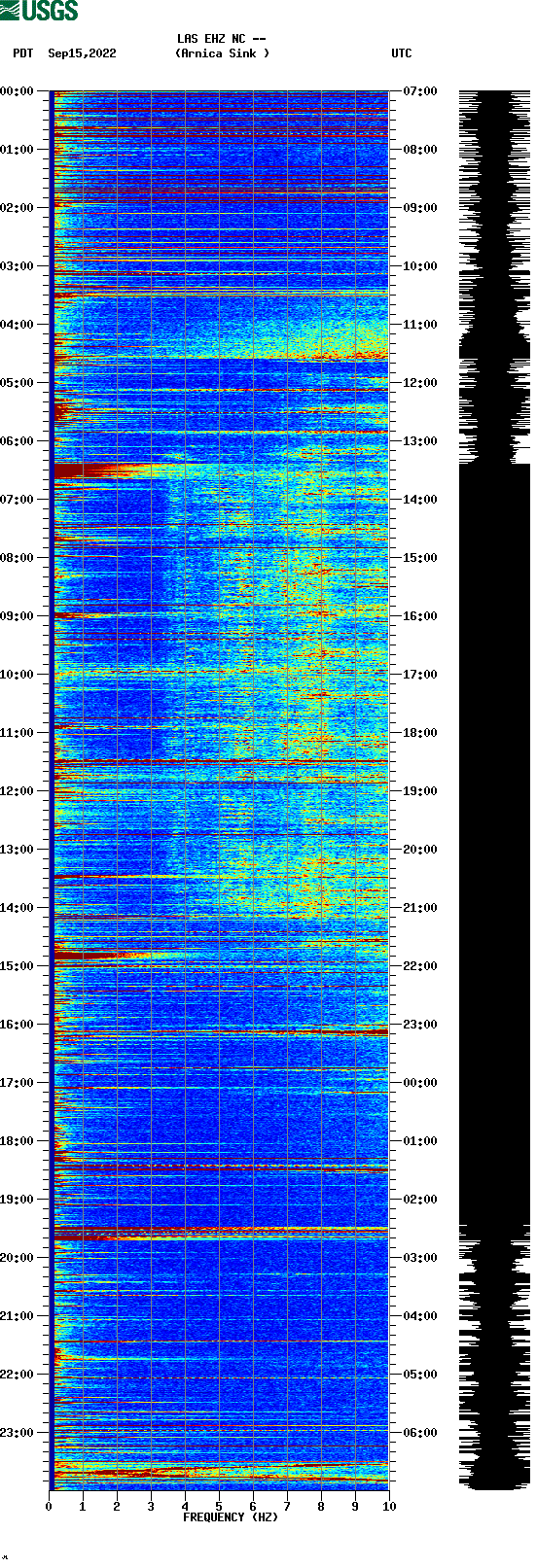This screenshot has height=1568, width=537.
Task: Click inside the colored spectrogram plot
Action: point(219,790)
